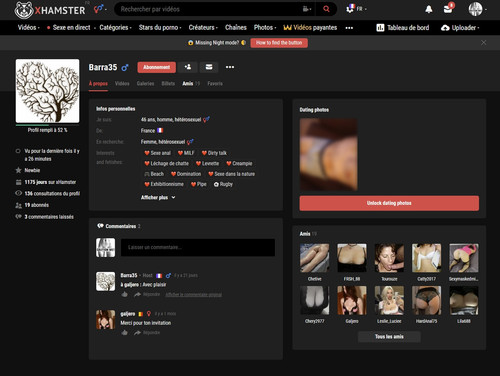Select the À propos tab
Viewport: 500px width, 376px height.
click(x=98, y=84)
